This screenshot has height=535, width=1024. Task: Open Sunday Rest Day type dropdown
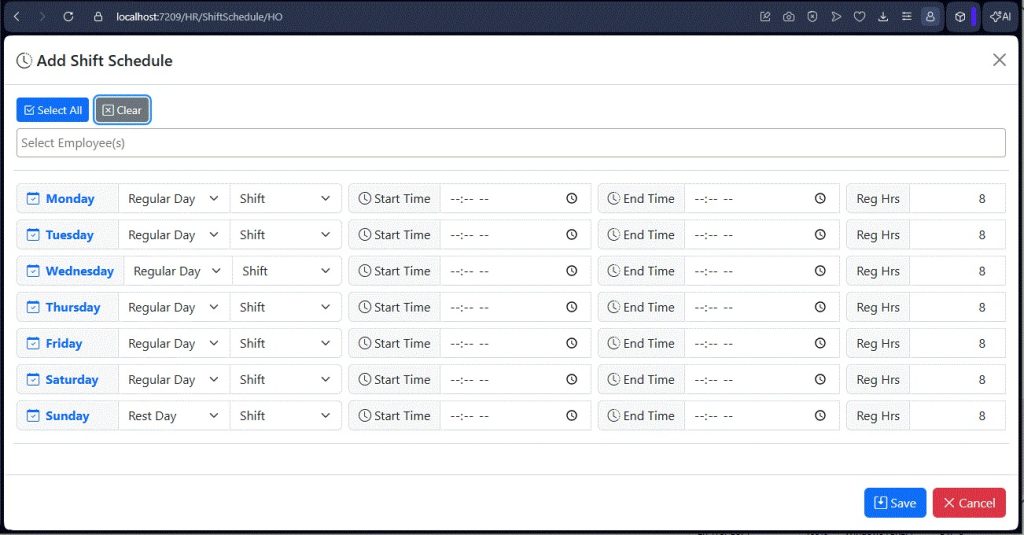(x=174, y=415)
